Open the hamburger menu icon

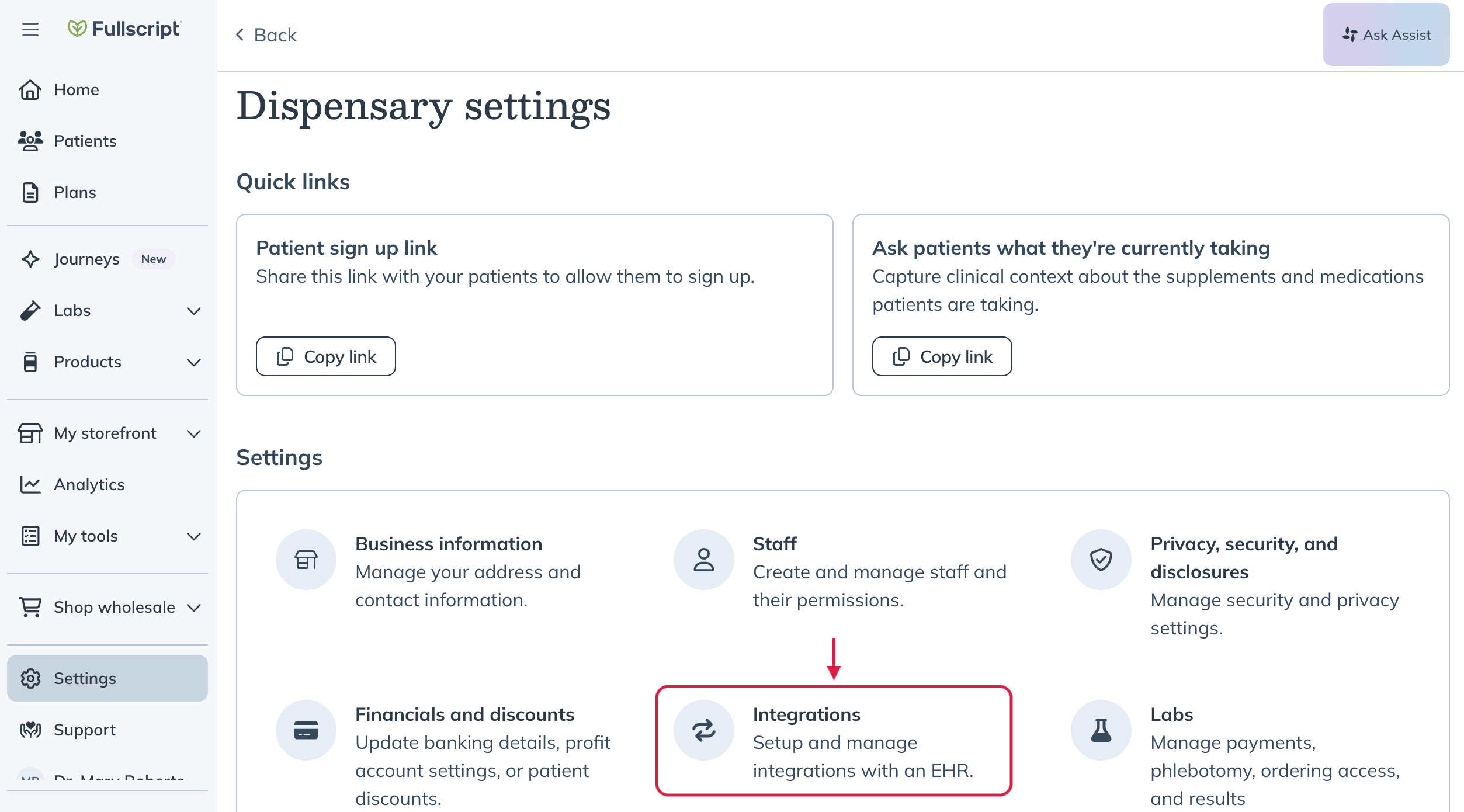point(30,29)
